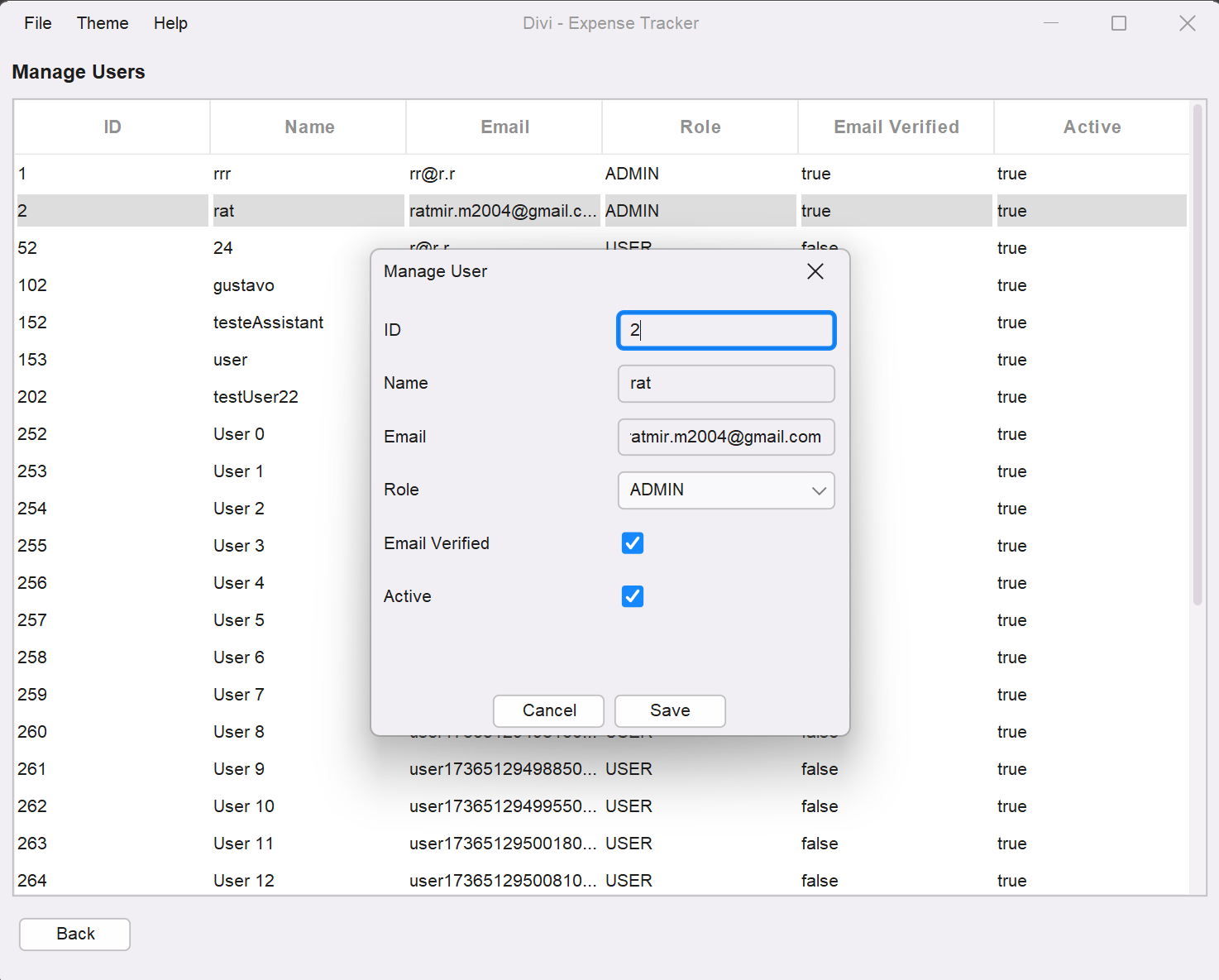
Task: Close the Divi Expense Tracker window
Action: click(x=1188, y=23)
